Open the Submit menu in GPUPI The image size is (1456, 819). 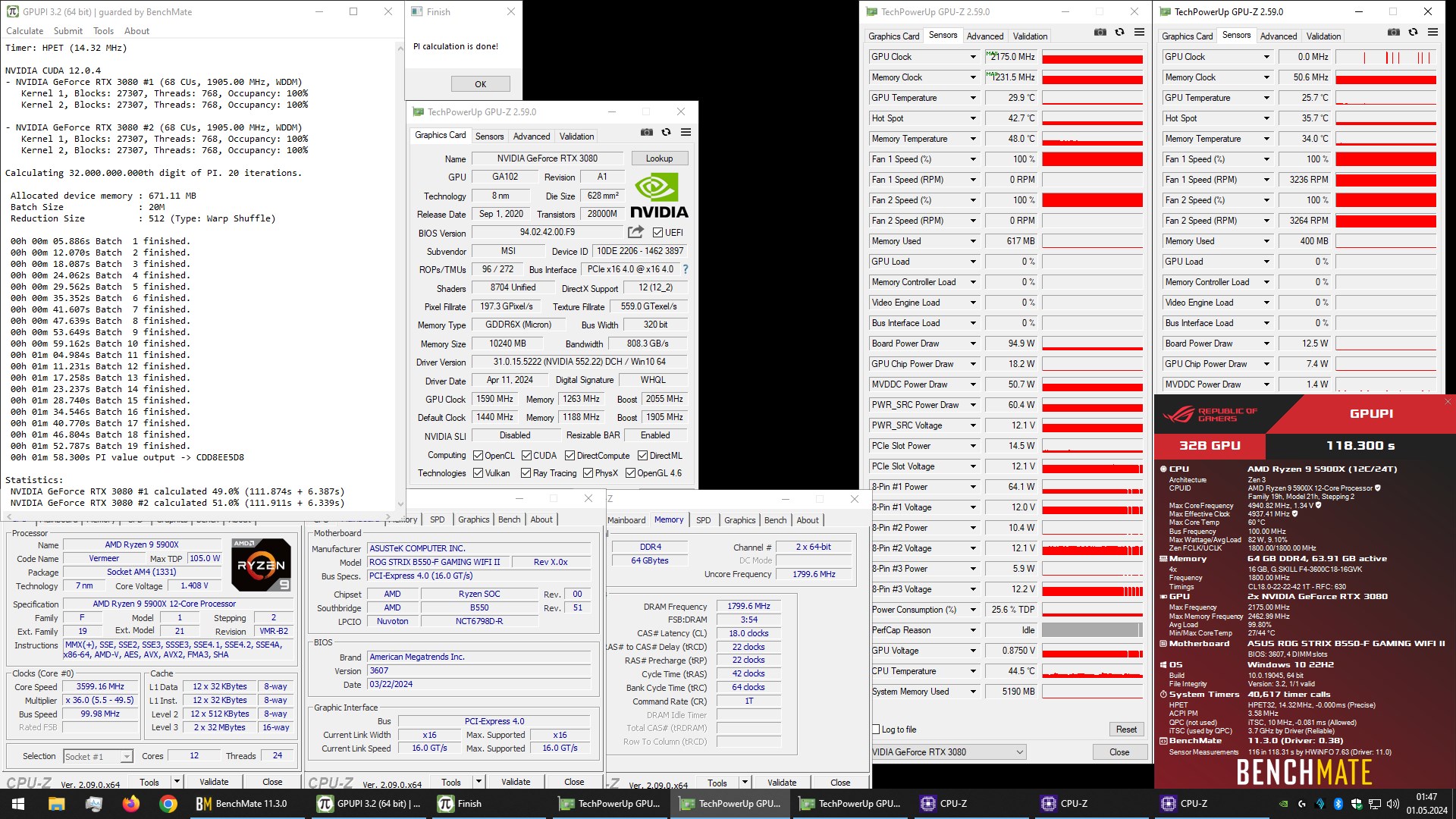pyautogui.click(x=68, y=31)
